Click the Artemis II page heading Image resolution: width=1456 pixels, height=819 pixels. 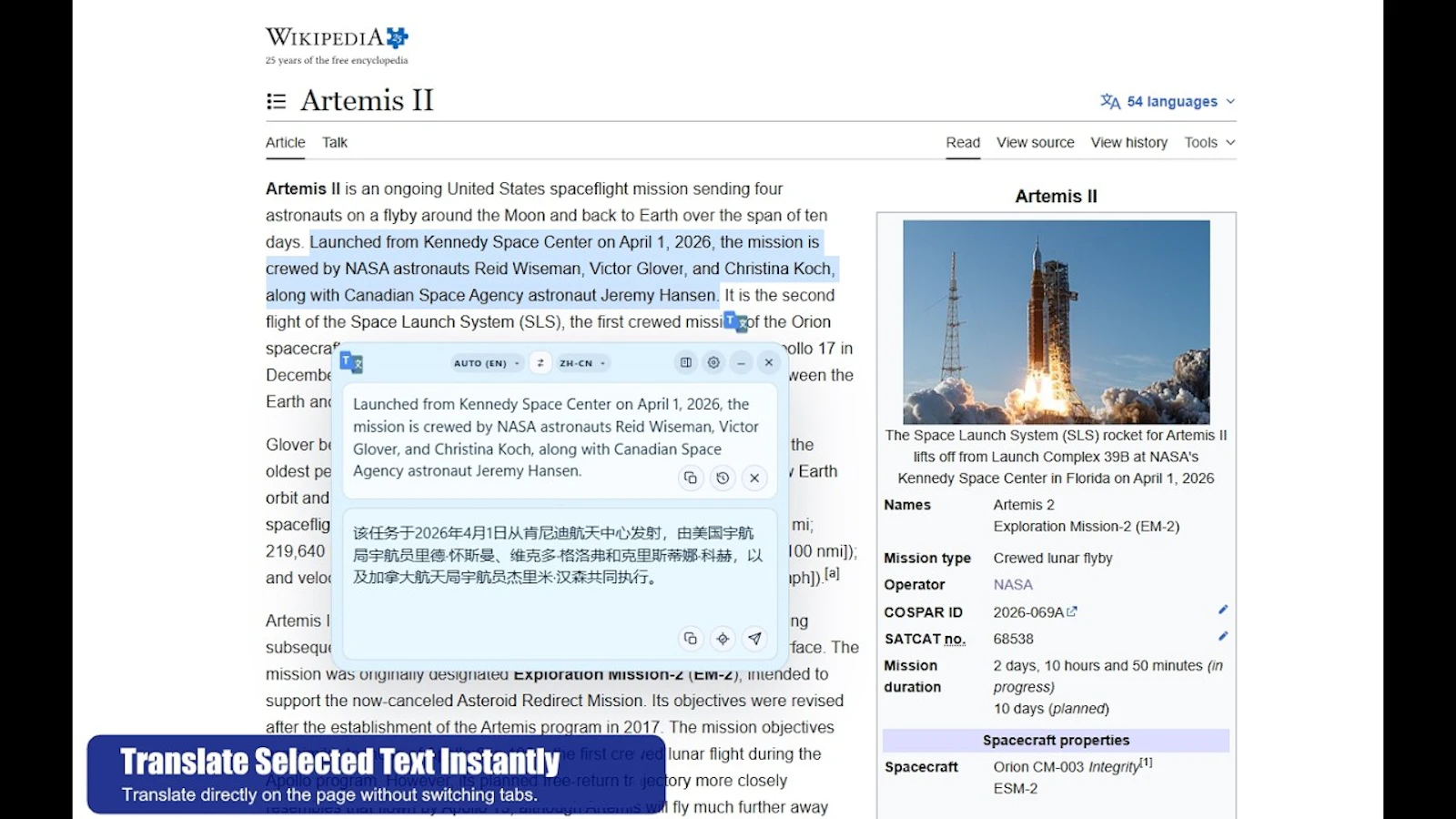367,100
